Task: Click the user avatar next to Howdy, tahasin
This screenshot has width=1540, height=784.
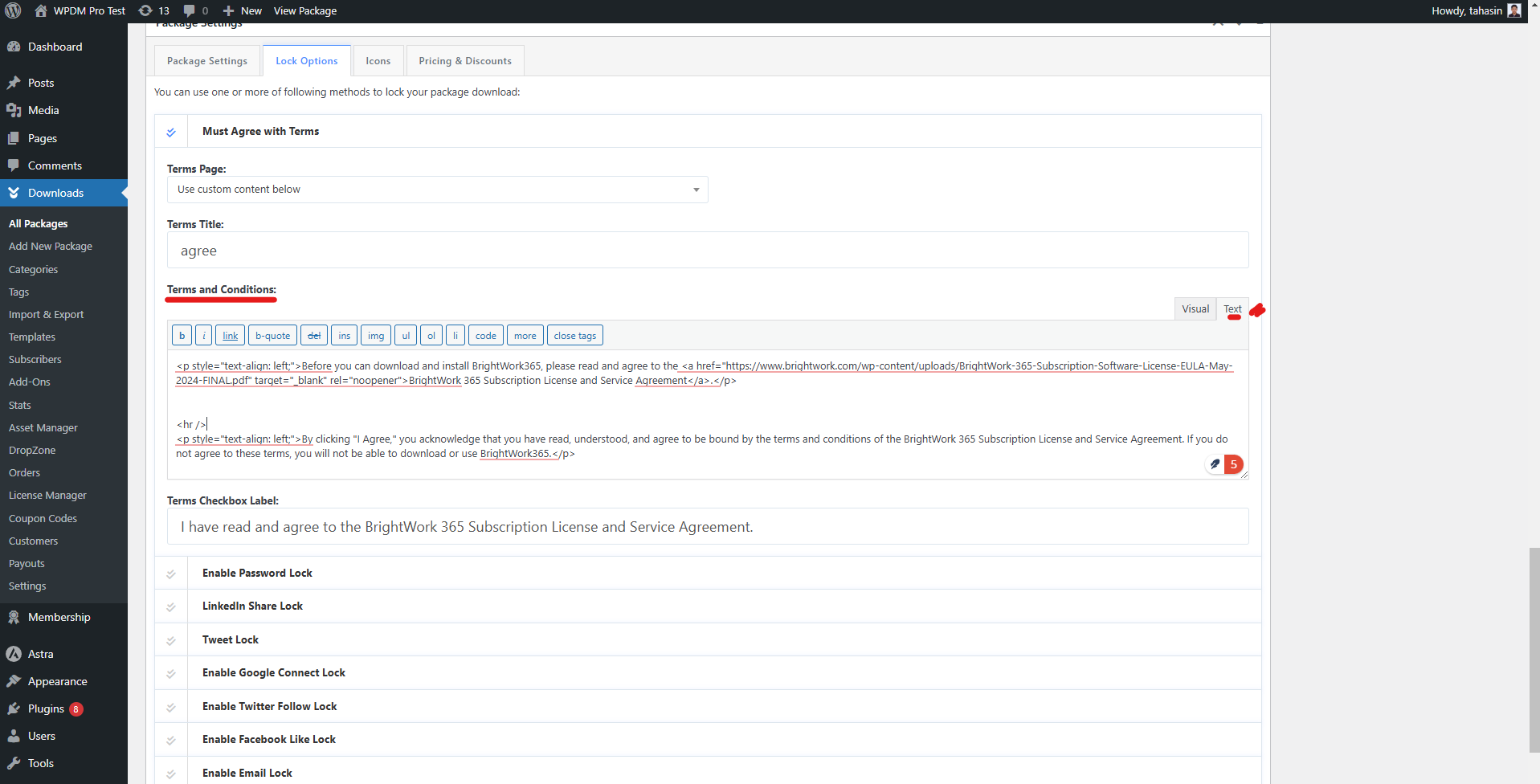Action: point(1514,10)
